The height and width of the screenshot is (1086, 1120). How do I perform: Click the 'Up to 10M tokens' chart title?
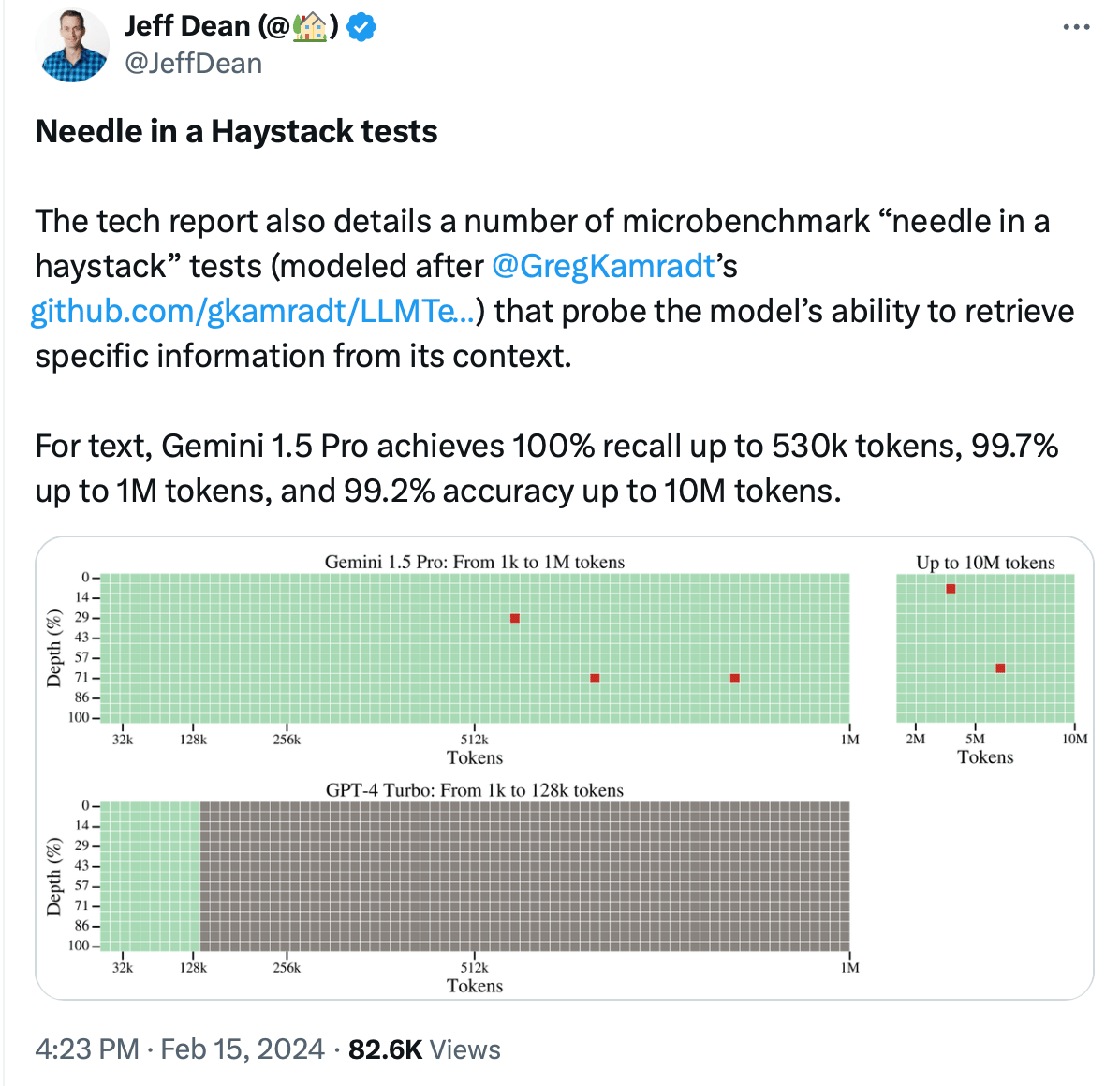[985, 563]
